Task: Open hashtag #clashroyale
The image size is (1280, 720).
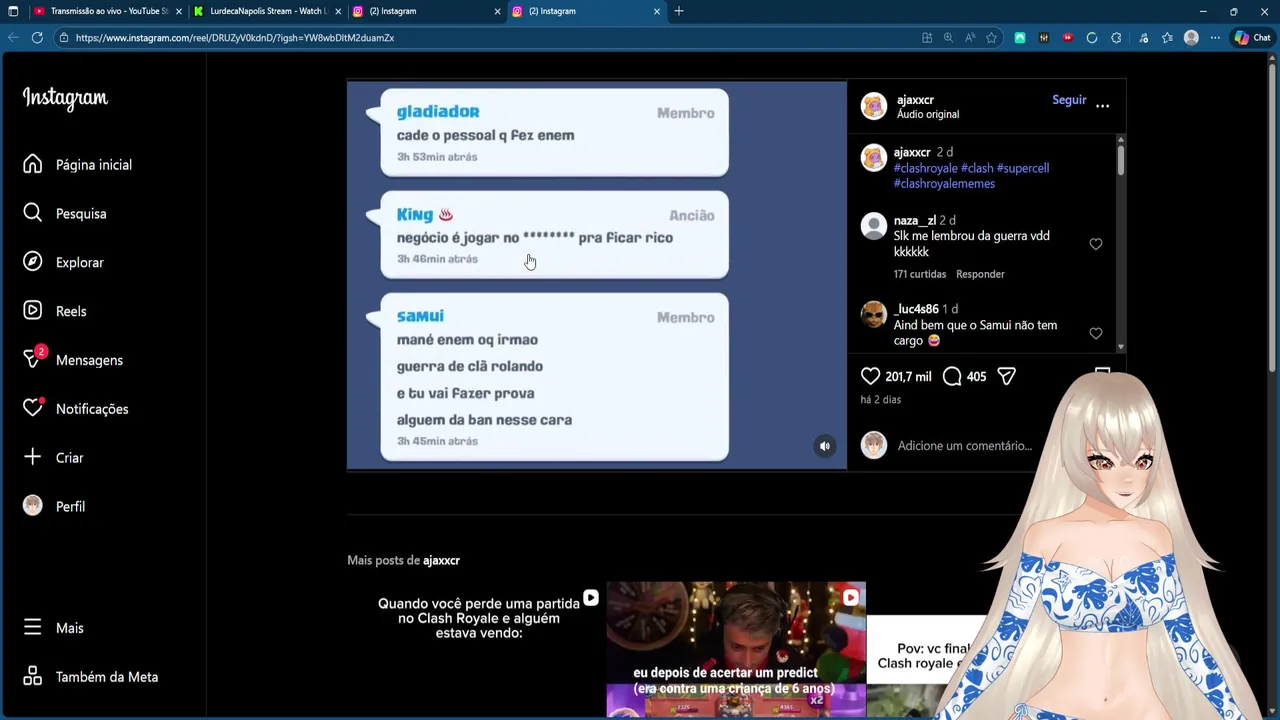Action: pos(926,168)
